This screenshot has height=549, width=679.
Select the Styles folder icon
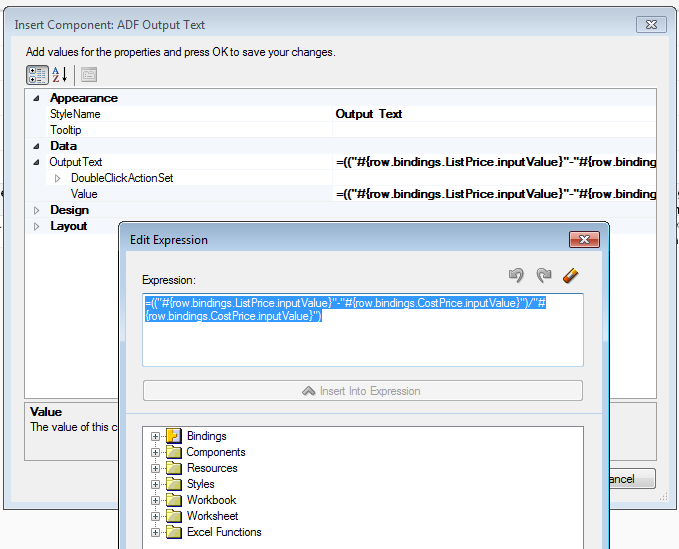click(x=174, y=484)
